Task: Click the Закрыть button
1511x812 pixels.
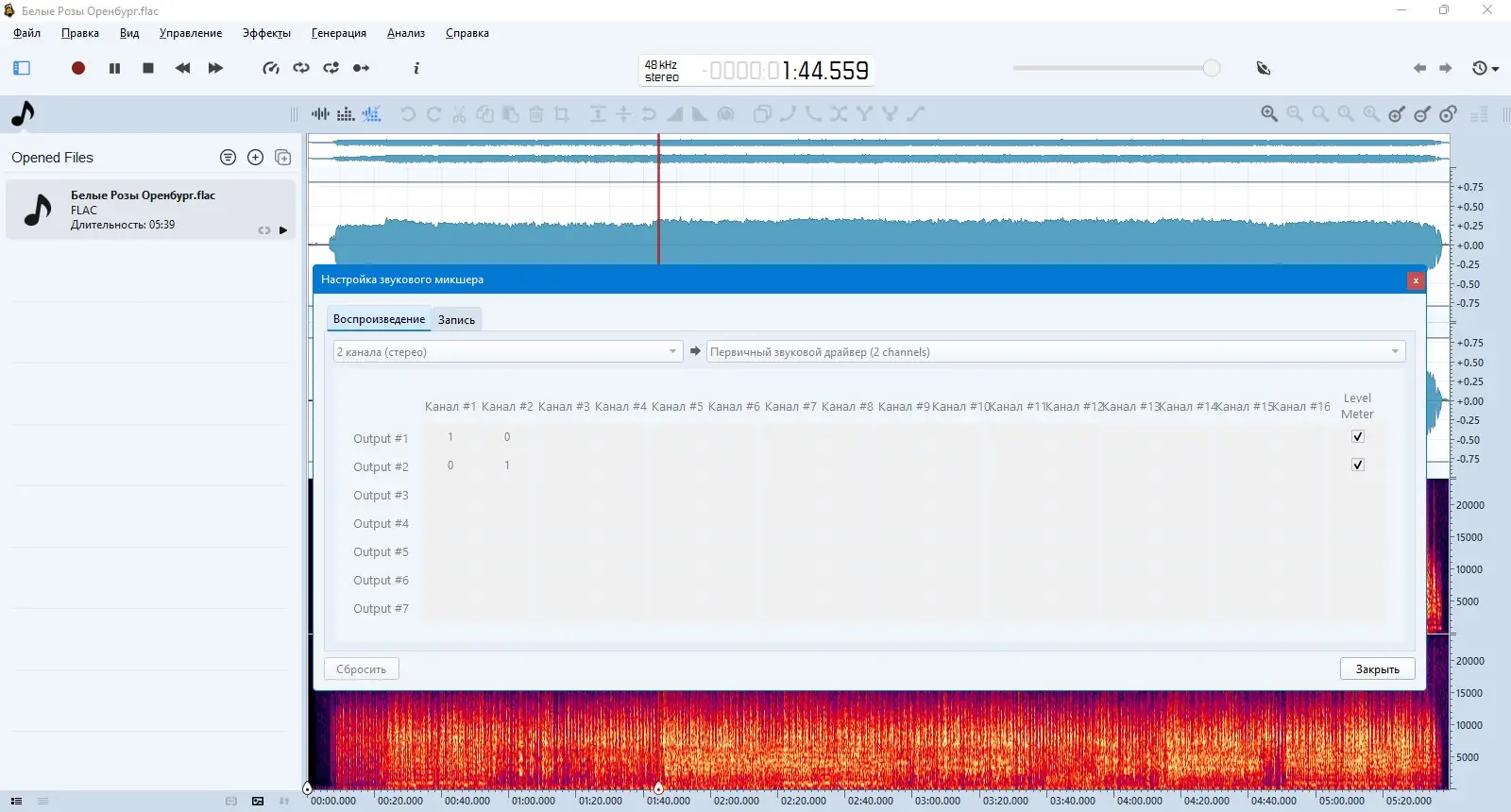Action: (1378, 668)
